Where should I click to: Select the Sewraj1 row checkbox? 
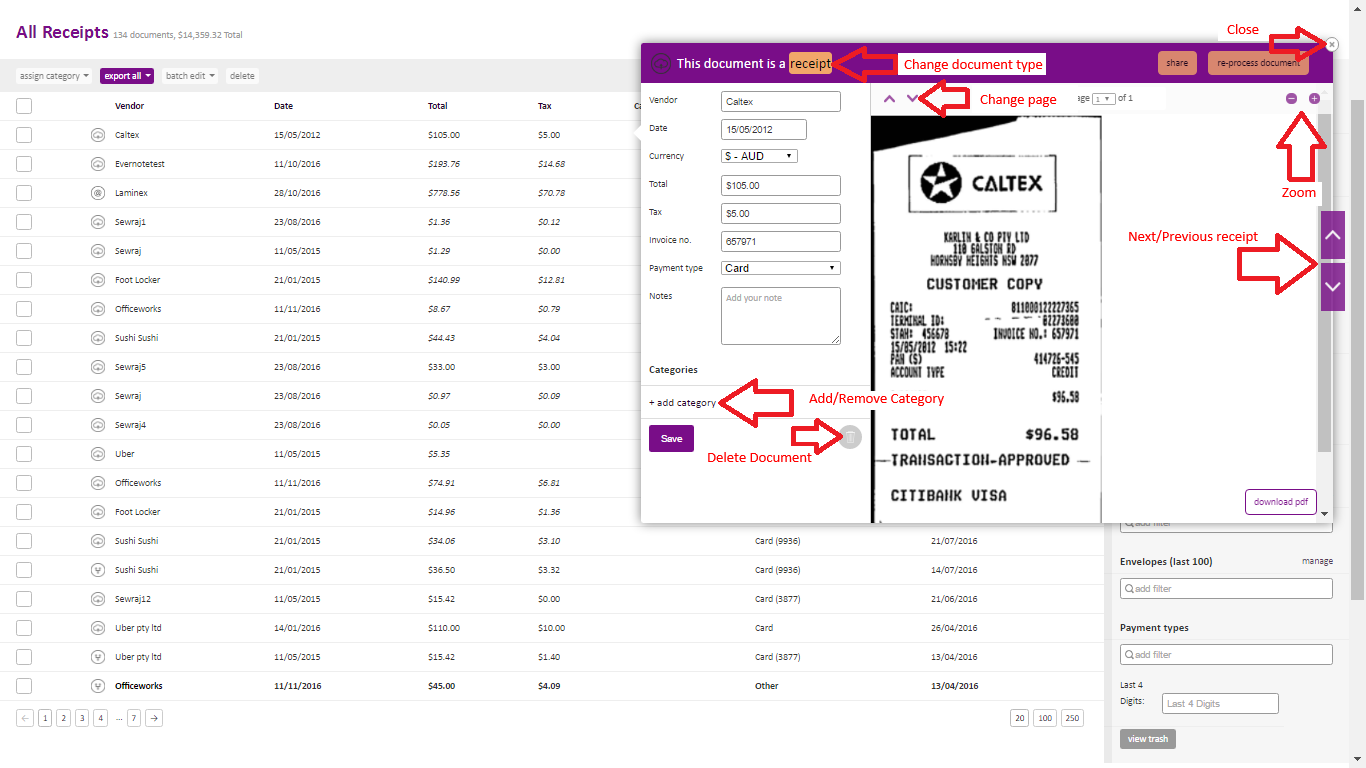pyautogui.click(x=24, y=222)
